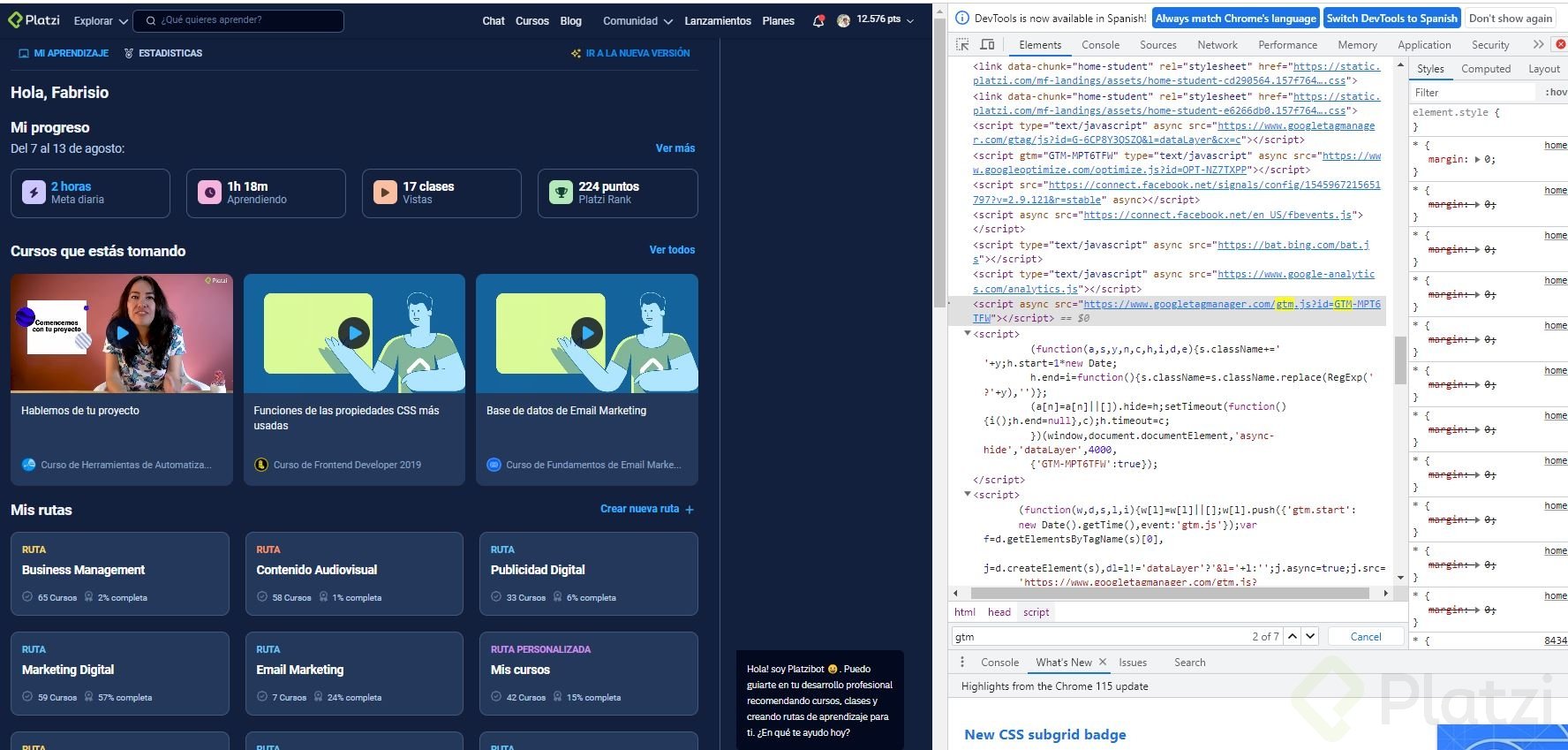Screen dimensions: 1568x750
Task: Go to previous search result arrow
Action: click(1293, 636)
